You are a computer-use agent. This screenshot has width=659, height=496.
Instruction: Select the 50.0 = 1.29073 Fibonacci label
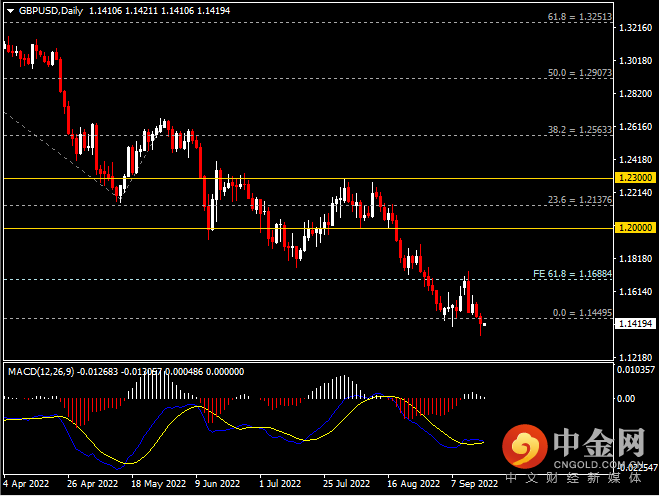pos(580,73)
